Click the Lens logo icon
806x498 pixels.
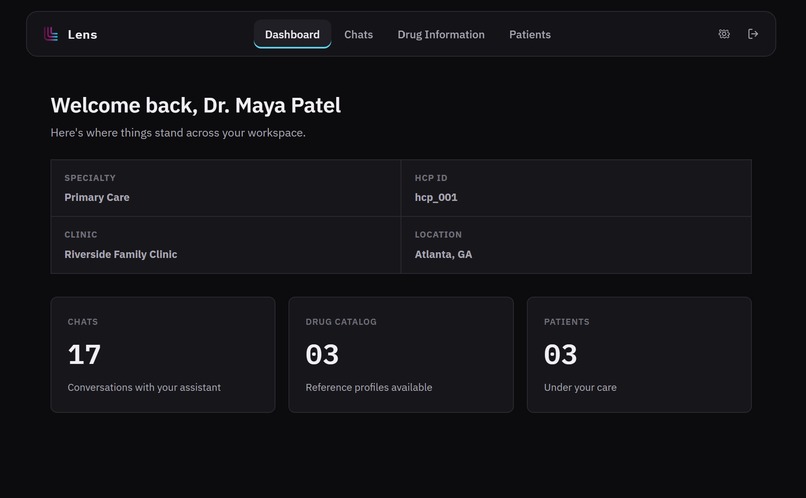tap(51, 34)
